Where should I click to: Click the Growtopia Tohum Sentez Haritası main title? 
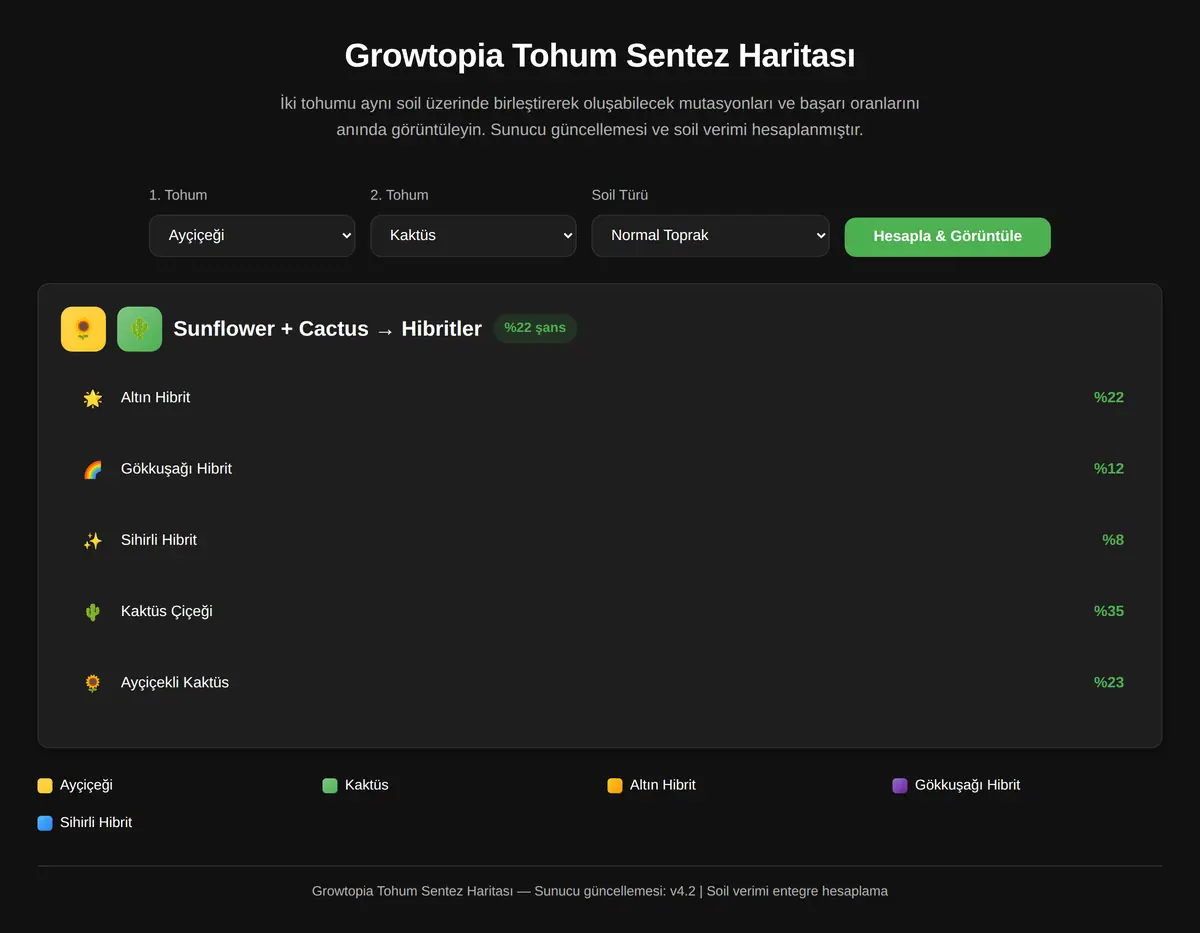click(600, 55)
